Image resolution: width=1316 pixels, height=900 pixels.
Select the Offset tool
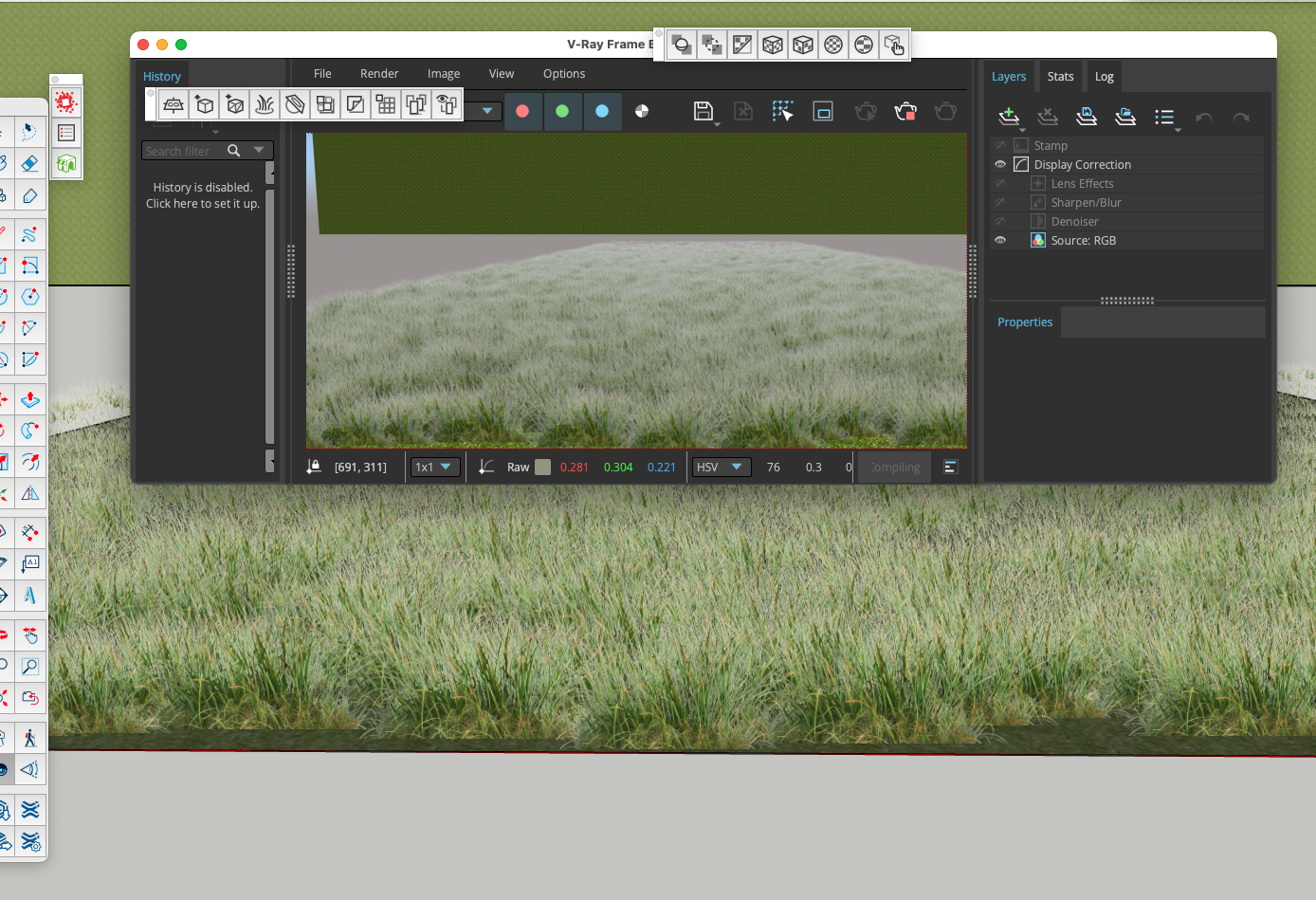pyautogui.click(x=30, y=462)
